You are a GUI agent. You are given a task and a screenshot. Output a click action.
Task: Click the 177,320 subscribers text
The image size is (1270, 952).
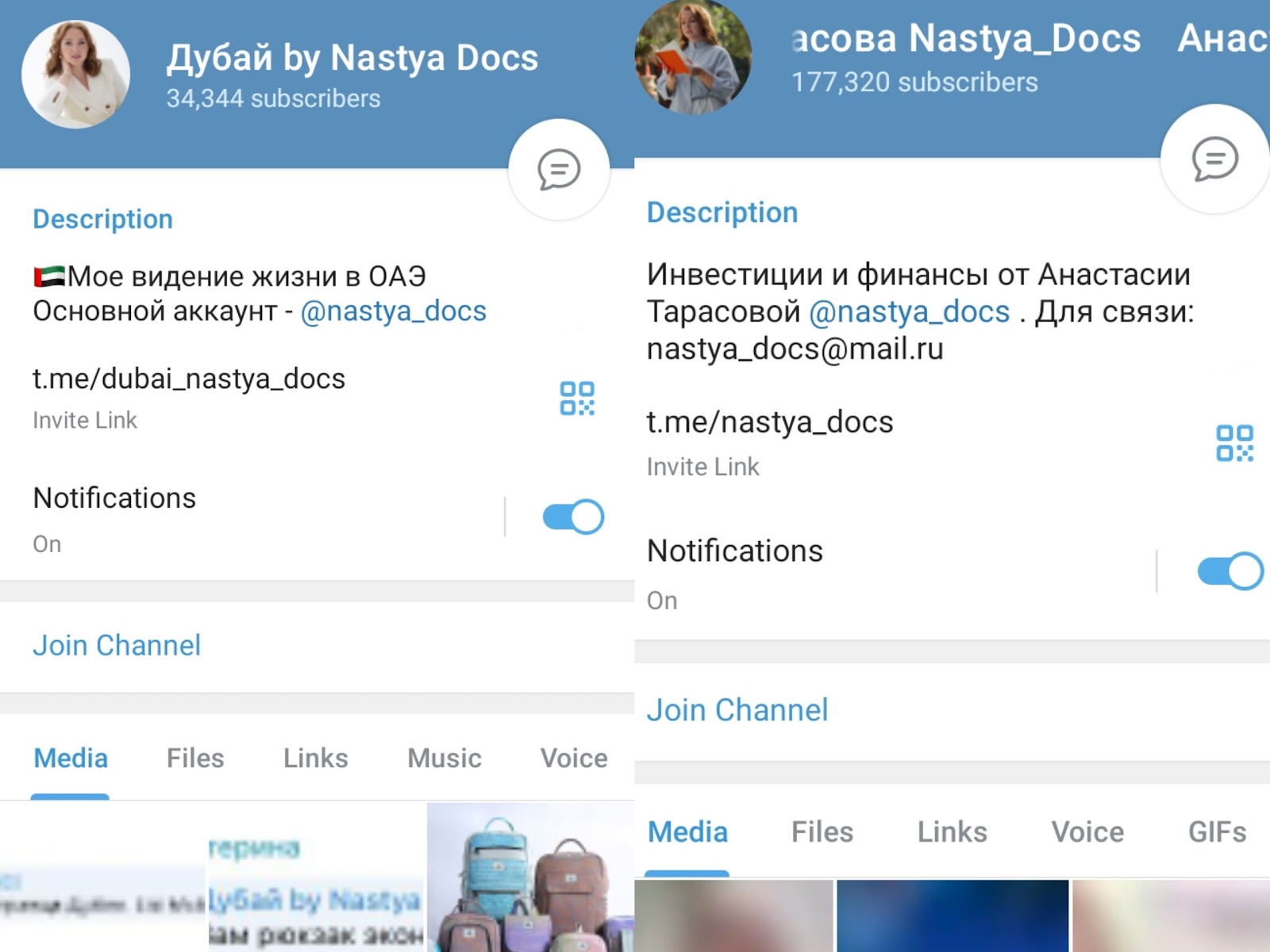click(x=914, y=83)
